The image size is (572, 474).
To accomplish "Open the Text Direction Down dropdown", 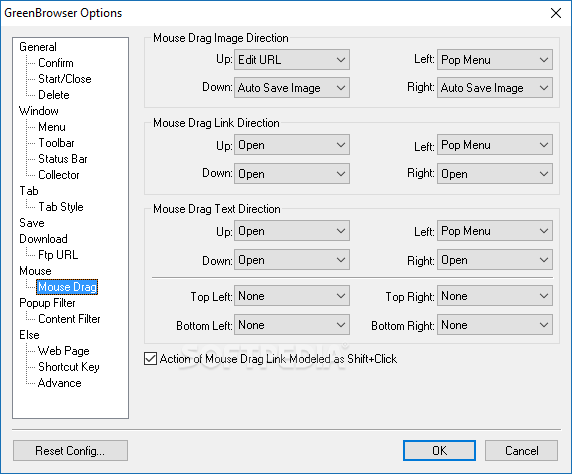I will click(291, 260).
